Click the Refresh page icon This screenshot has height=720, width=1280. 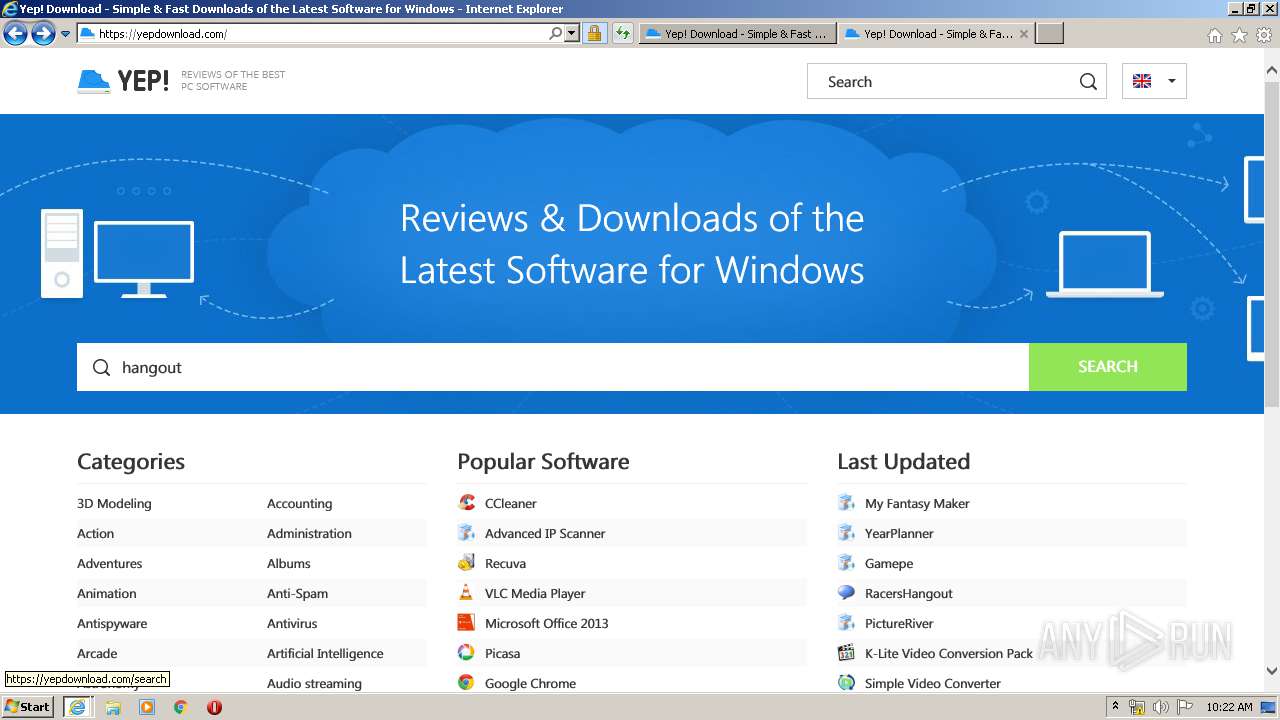click(623, 33)
